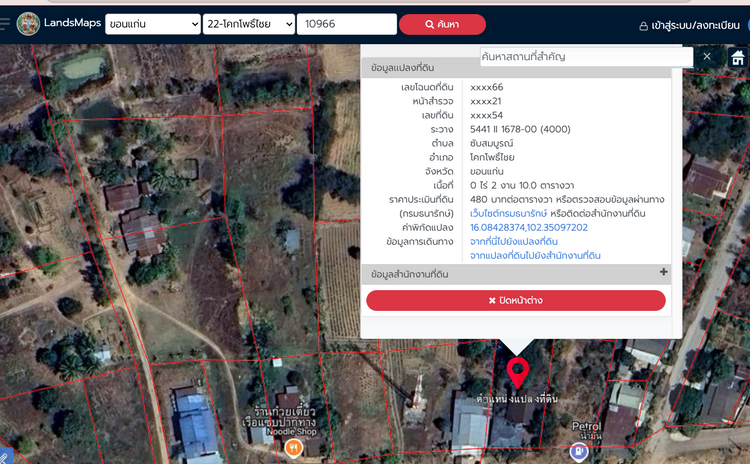The image size is (750, 464).
Task: Open the coordinates link 16.08428374,102.35097202
Action: (x=529, y=228)
